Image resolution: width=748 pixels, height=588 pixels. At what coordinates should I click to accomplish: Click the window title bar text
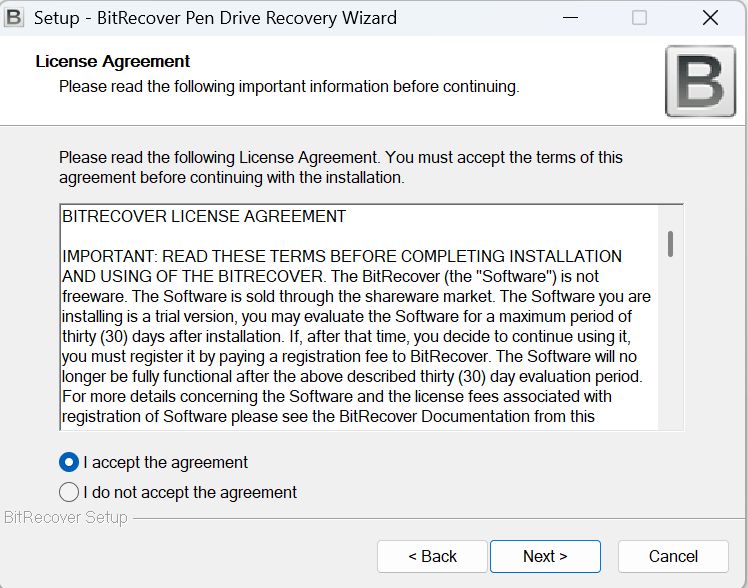tap(215, 18)
